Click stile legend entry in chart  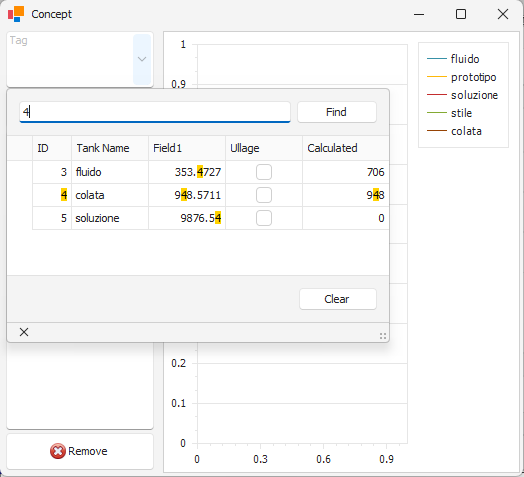tap(449, 113)
